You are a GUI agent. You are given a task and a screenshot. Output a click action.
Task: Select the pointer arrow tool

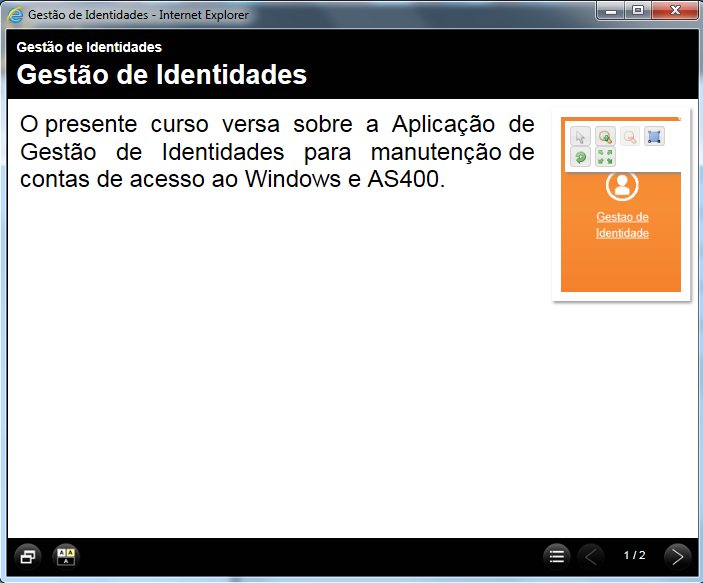(x=580, y=136)
